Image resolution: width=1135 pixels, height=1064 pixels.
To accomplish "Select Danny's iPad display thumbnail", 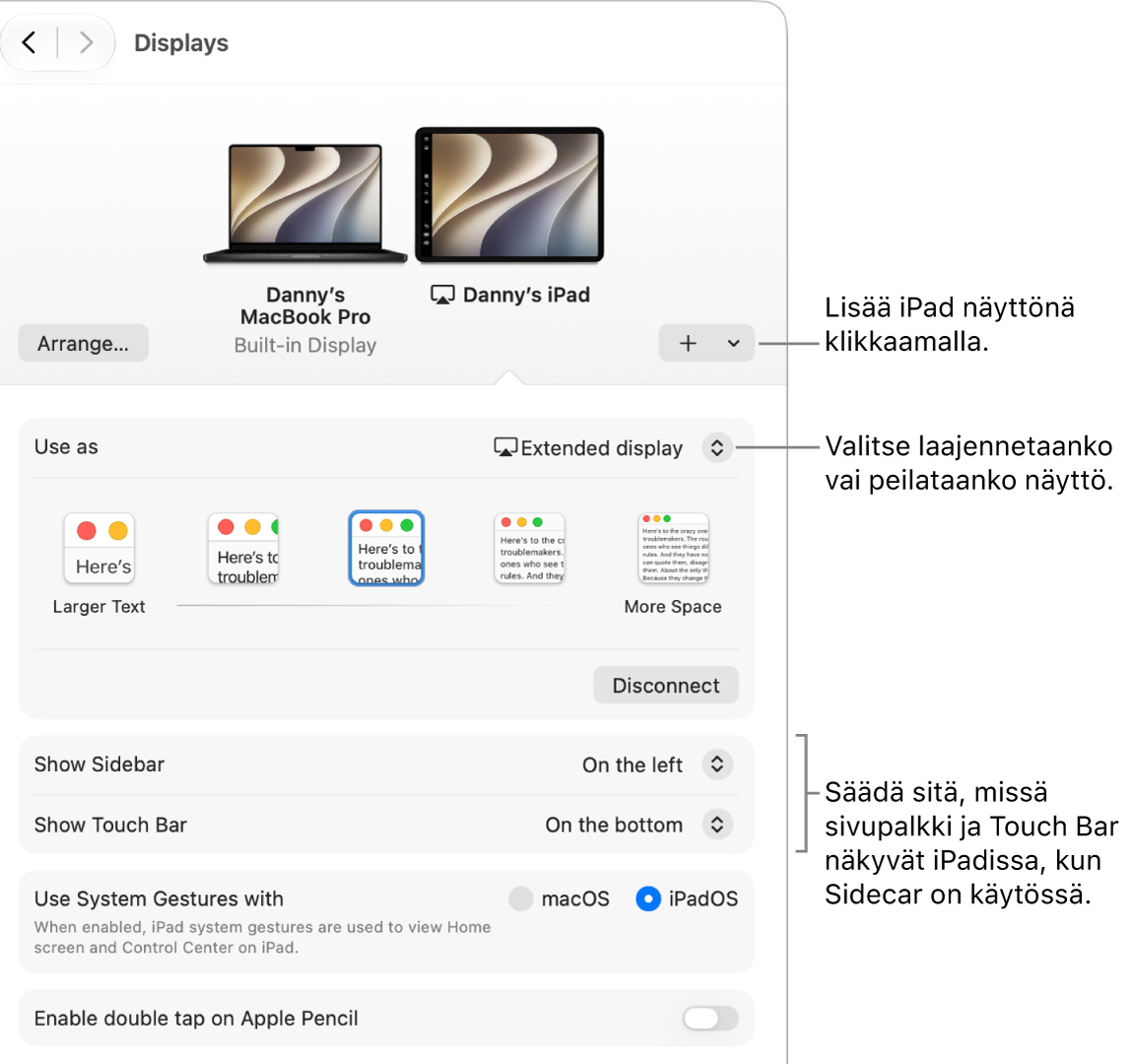I will (508, 195).
